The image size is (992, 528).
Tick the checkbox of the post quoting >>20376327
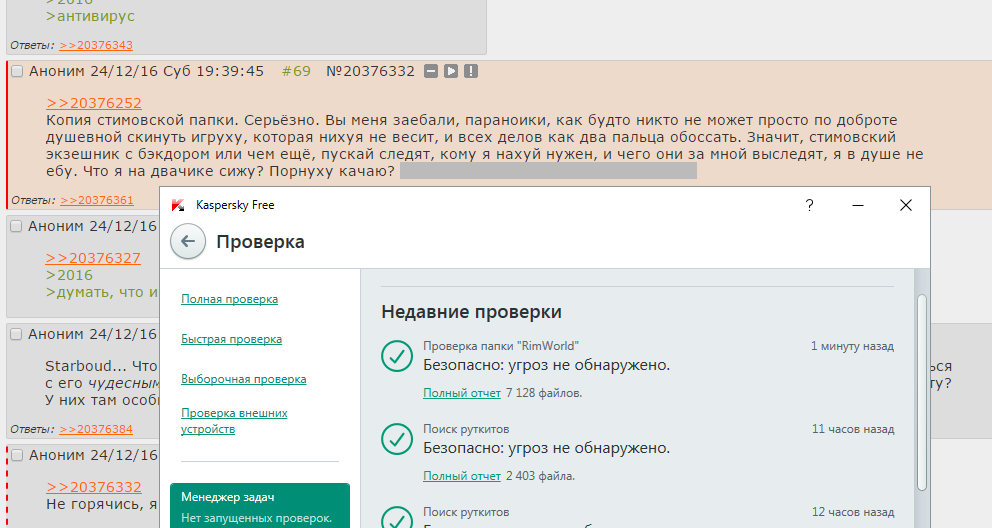click(x=16, y=226)
